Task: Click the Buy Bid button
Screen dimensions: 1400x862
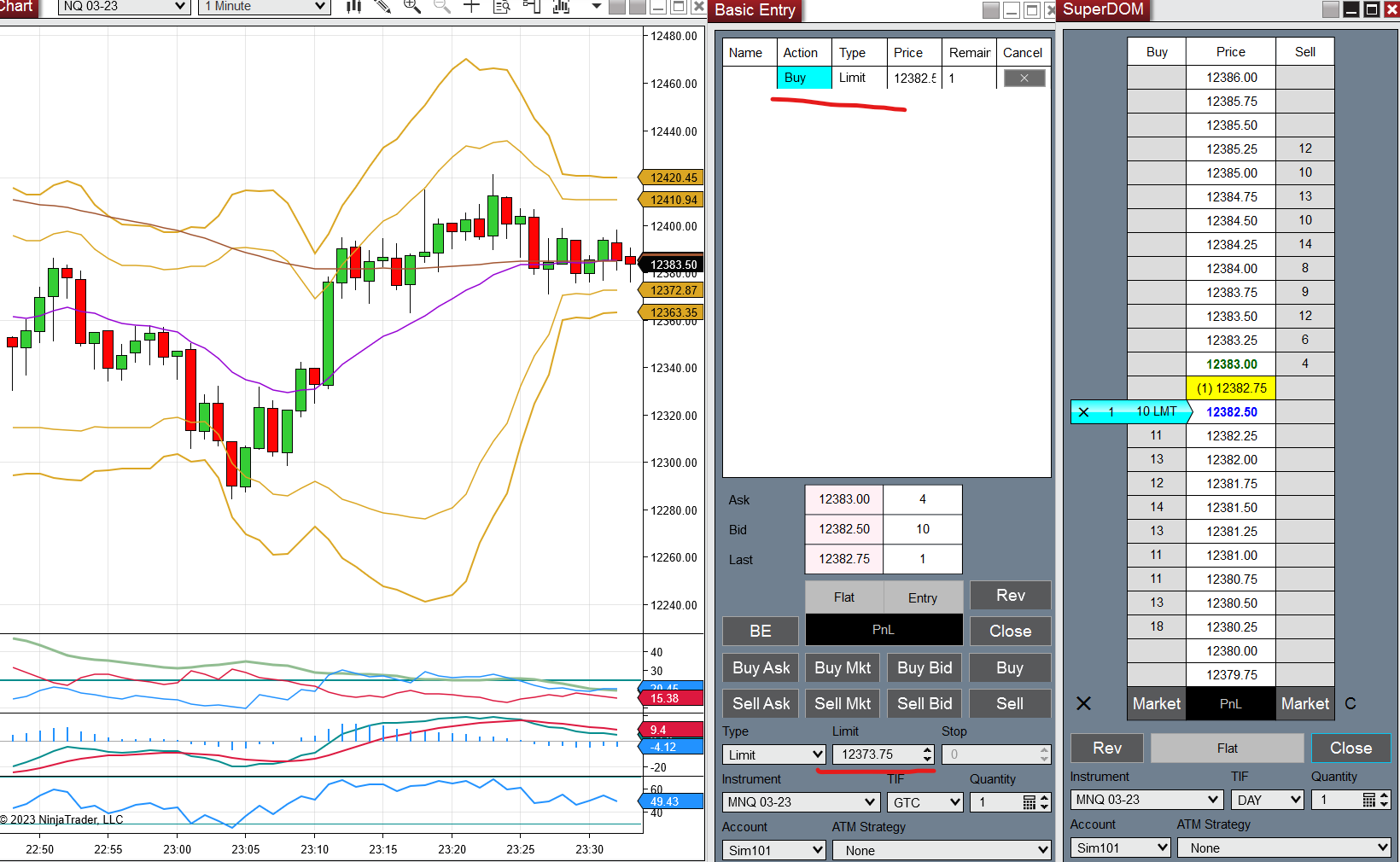Action: click(x=925, y=667)
